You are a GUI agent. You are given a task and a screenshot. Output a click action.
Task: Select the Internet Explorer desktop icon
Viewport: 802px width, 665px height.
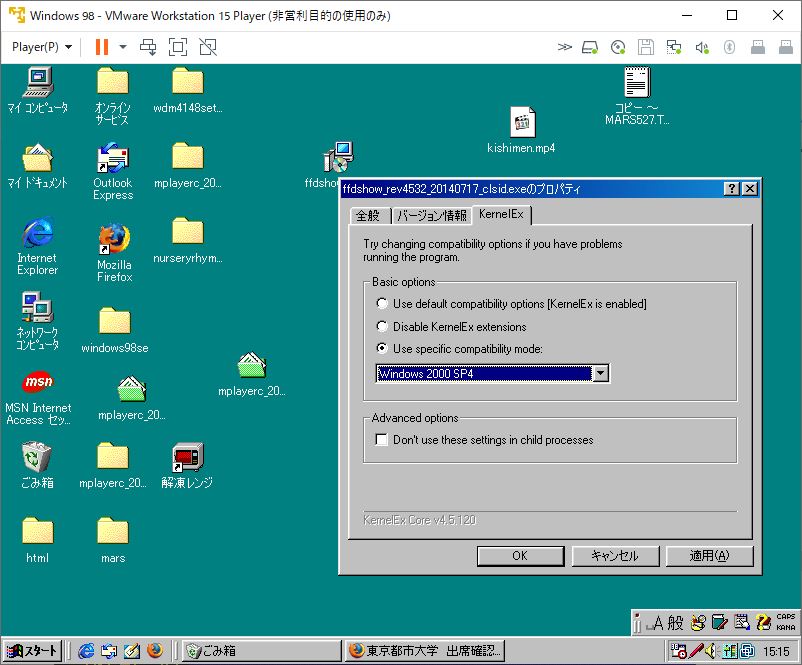tap(37, 246)
